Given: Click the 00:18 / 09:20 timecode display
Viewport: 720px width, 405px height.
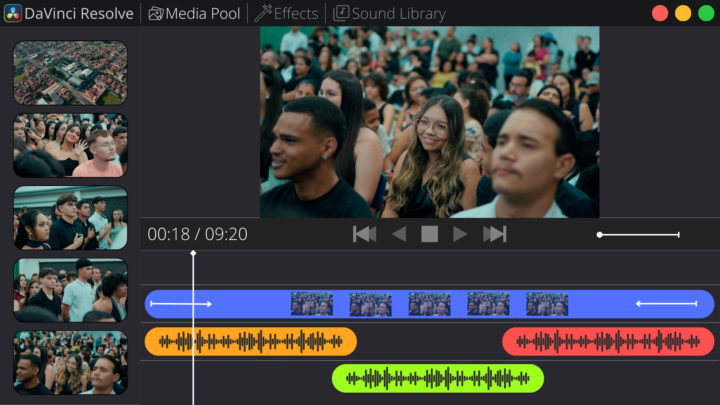Looking at the screenshot, I should point(197,235).
